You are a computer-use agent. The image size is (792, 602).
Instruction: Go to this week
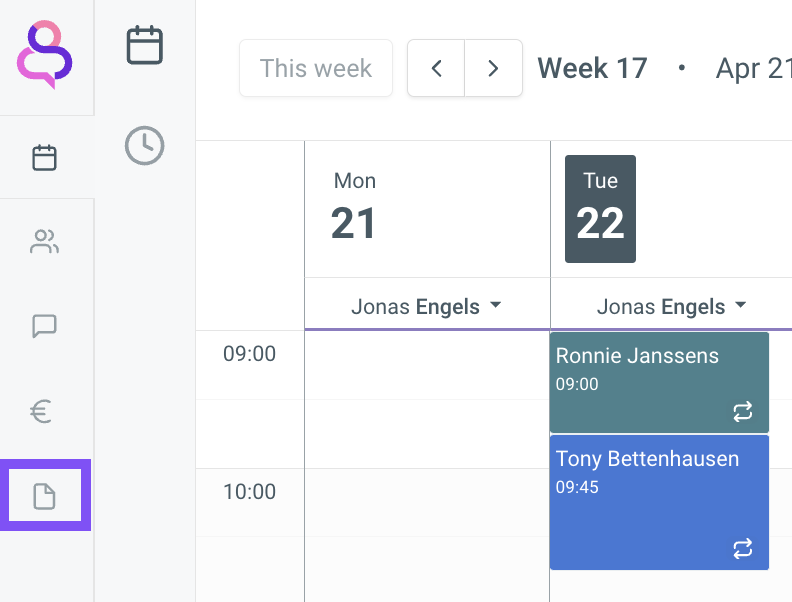316,68
